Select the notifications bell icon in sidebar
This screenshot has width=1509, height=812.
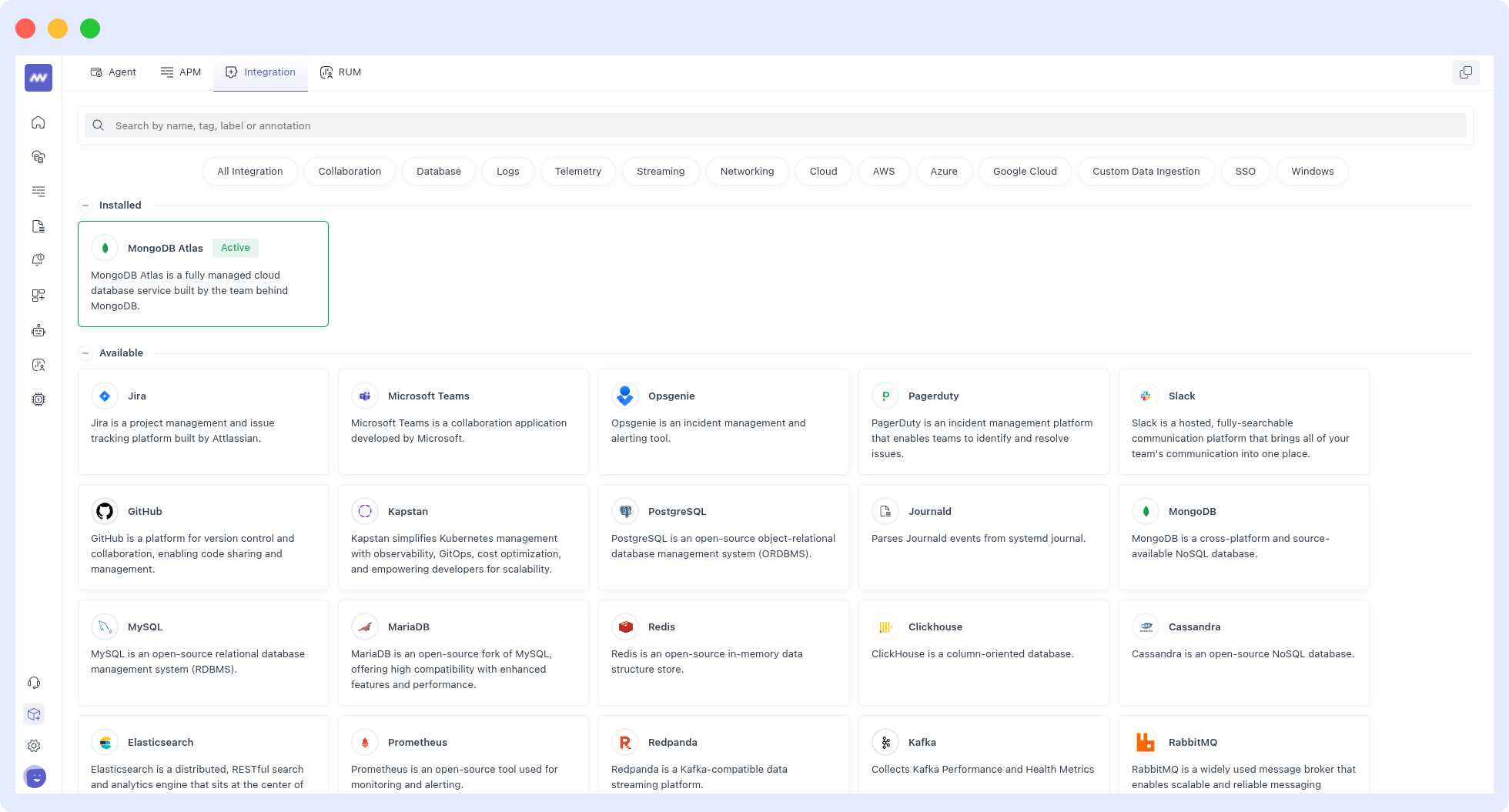[37, 259]
